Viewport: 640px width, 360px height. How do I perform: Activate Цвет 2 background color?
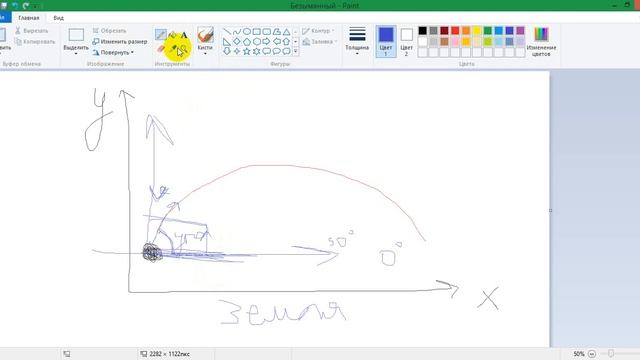point(406,41)
